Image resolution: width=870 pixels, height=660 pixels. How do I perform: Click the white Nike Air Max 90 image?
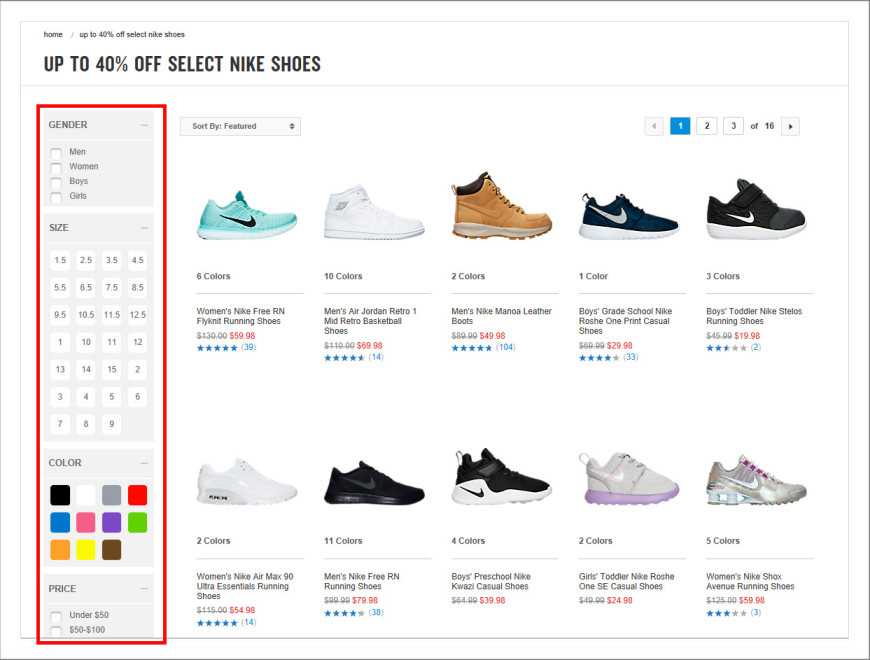247,481
